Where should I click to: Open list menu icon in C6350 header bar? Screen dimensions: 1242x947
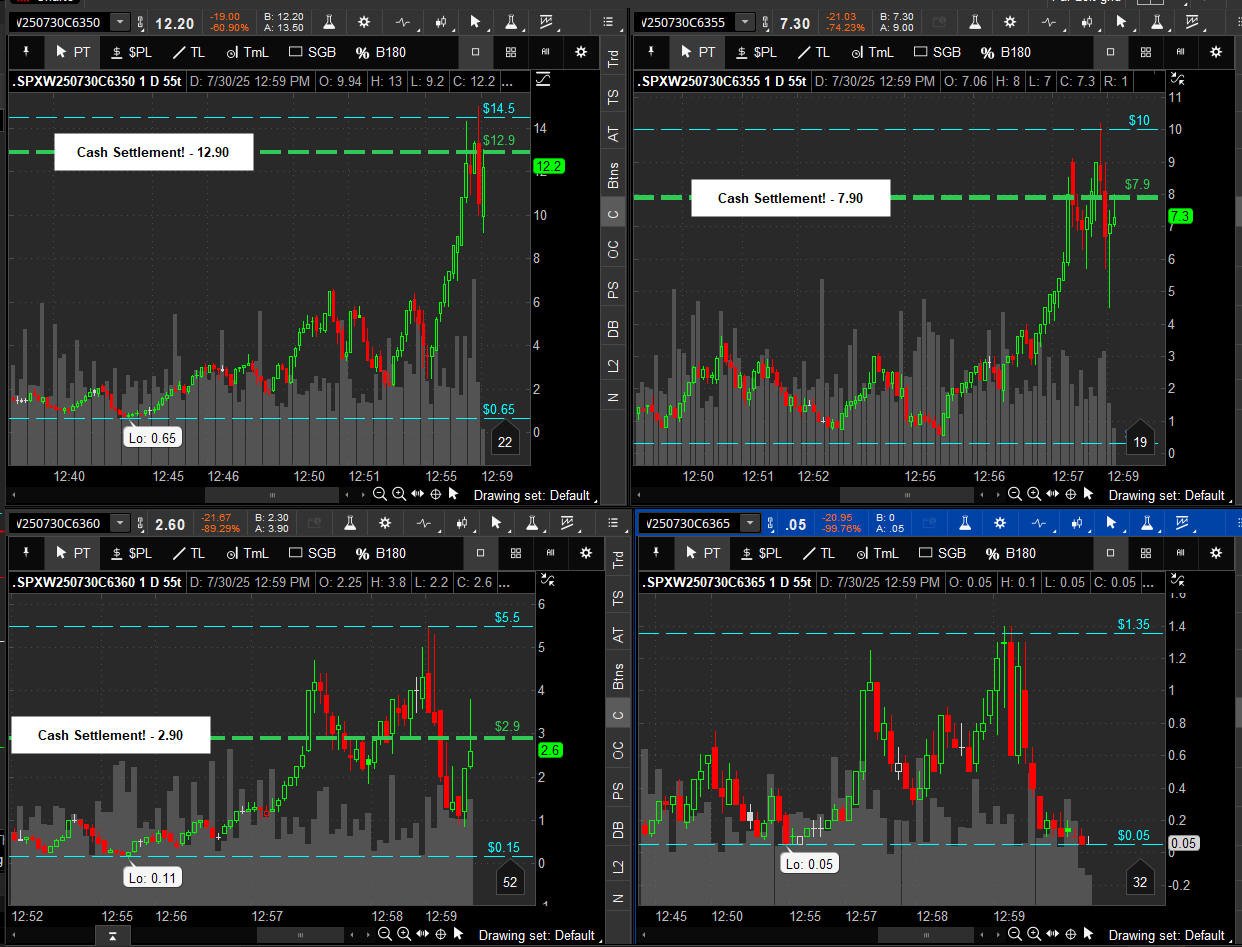tap(608, 22)
